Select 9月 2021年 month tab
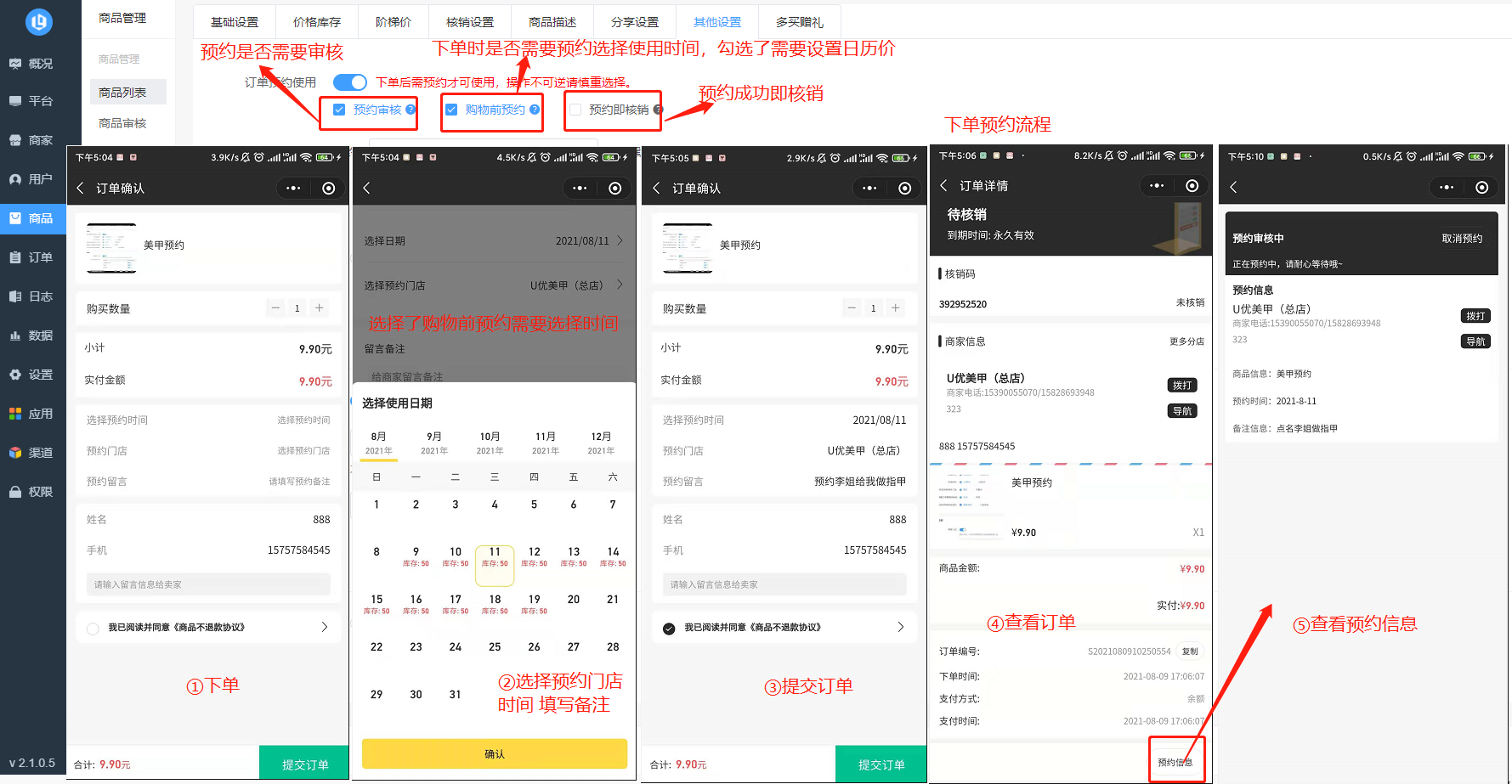 tap(434, 443)
